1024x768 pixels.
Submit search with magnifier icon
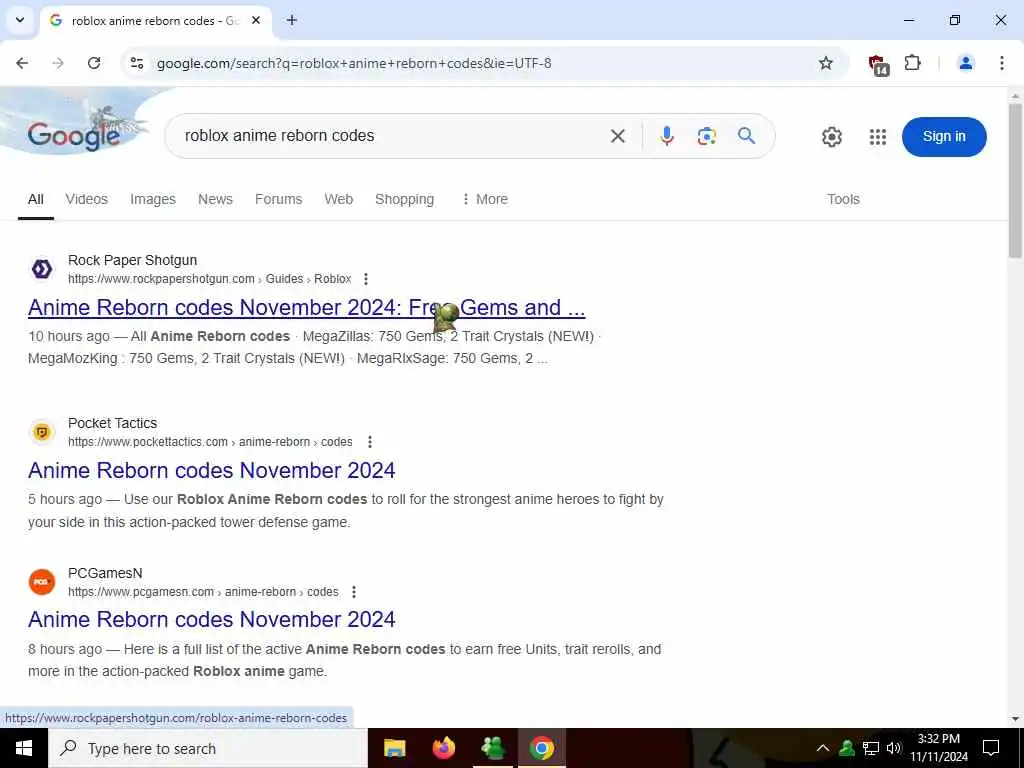pyautogui.click(x=746, y=136)
